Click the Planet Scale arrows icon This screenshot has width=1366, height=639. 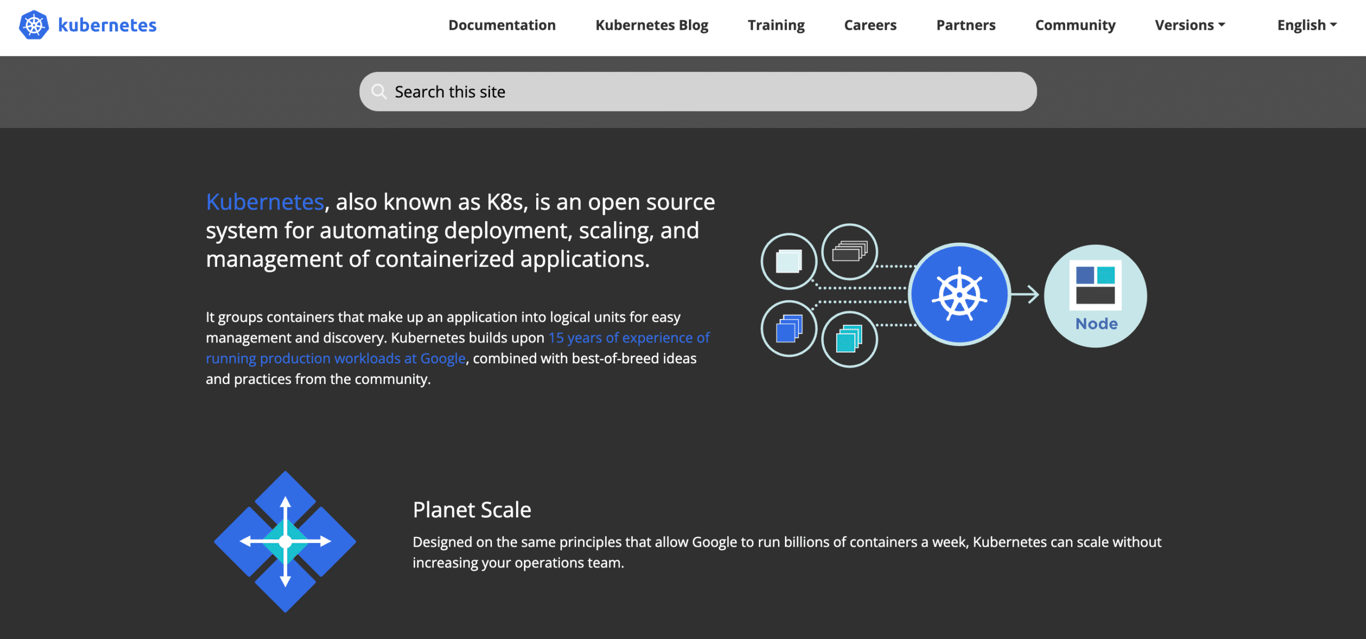tap(285, 541)
